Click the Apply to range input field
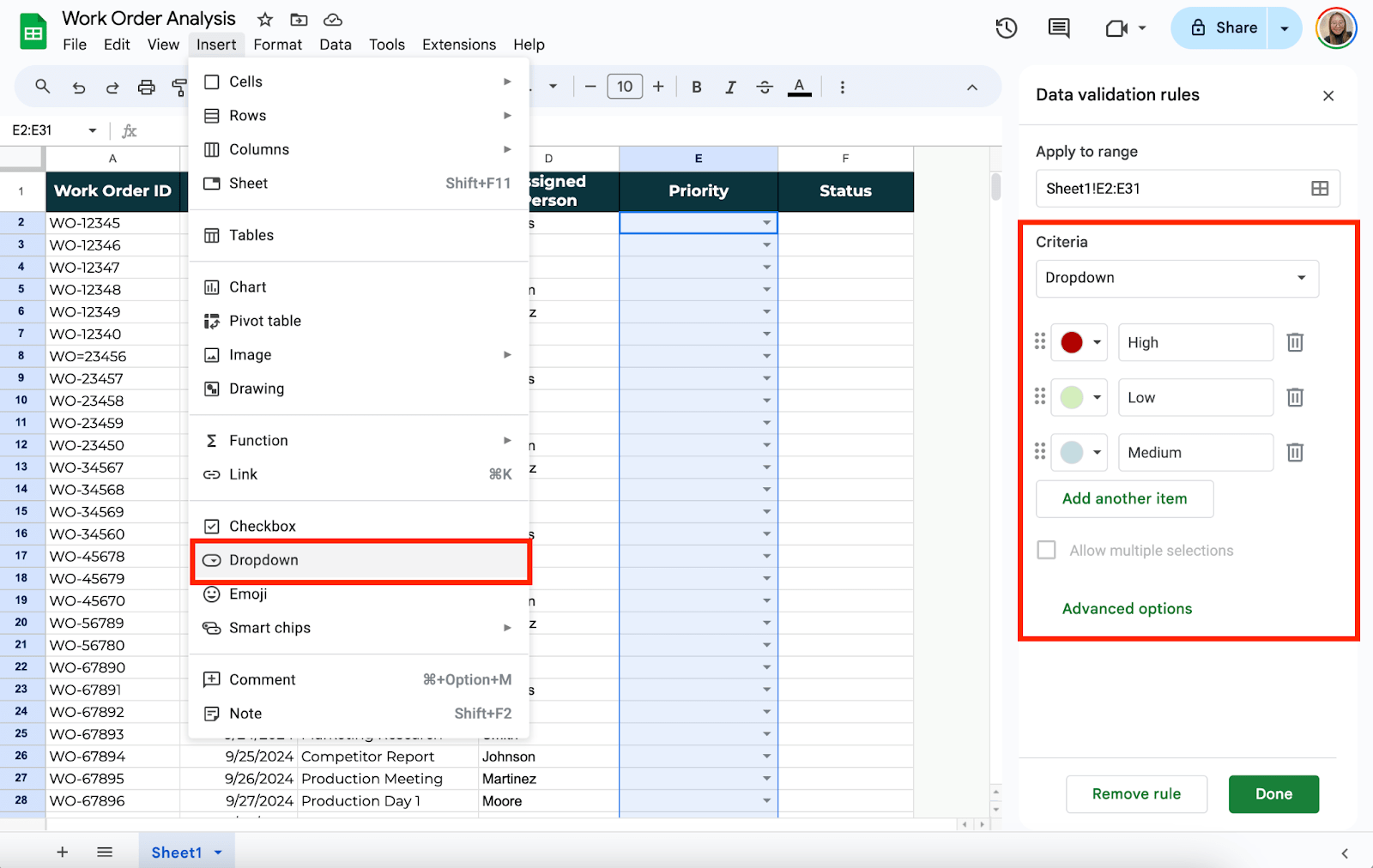The image size is (1373, 868). pyautogui.click(x=1167, y=189)
